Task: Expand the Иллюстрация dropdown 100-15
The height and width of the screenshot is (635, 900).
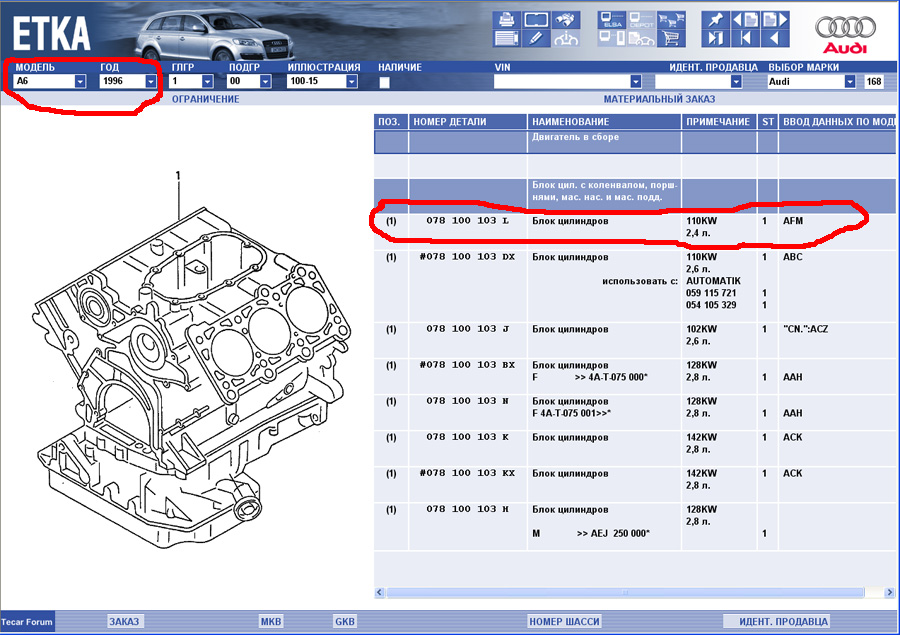Action: point(351,82)
